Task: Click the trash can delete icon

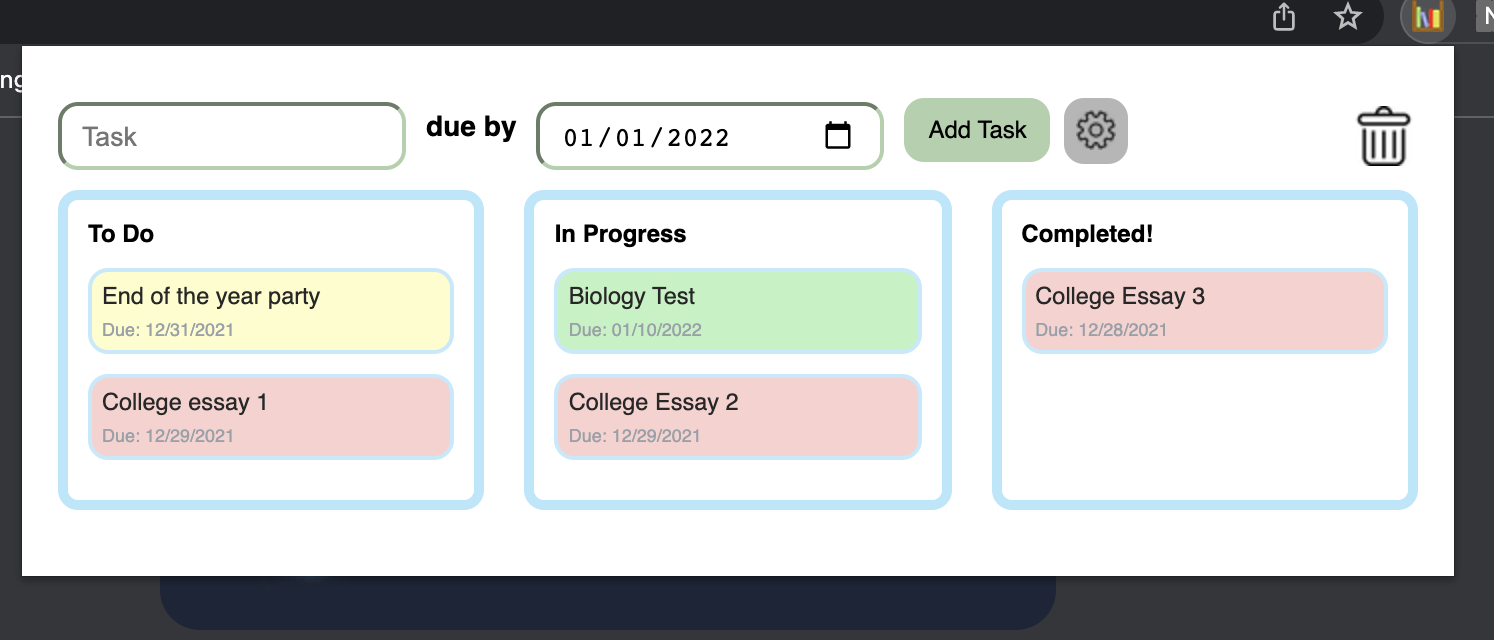Action: pos(1383,137)
